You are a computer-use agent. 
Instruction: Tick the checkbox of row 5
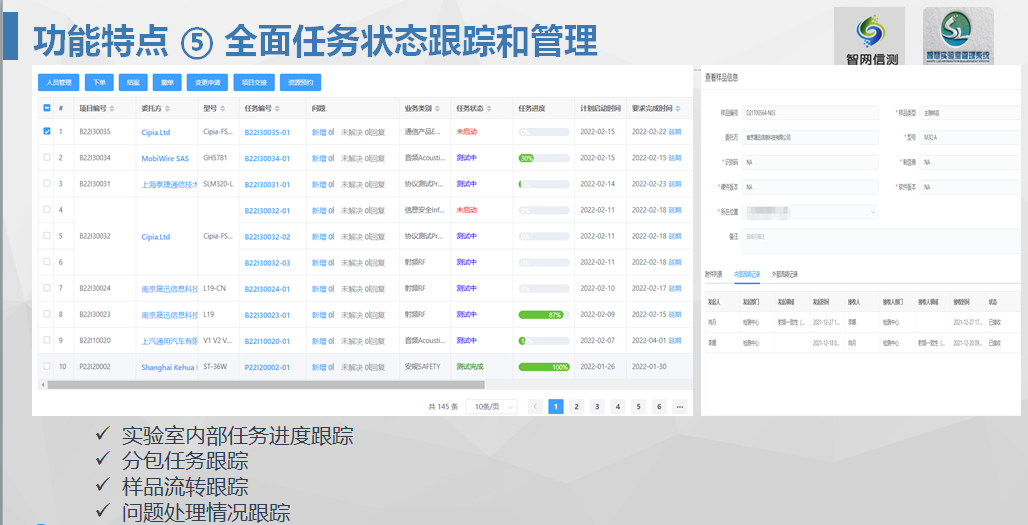(47, 235)
